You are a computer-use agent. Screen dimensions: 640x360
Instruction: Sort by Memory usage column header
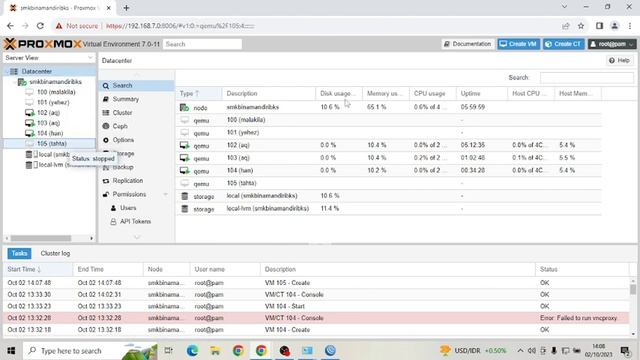point(386,93)
